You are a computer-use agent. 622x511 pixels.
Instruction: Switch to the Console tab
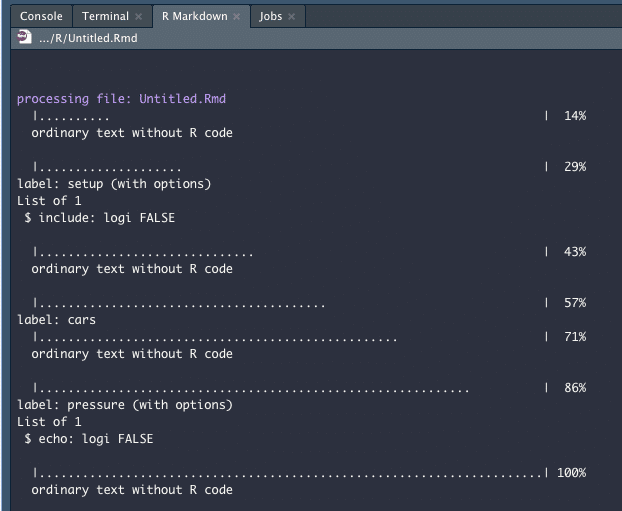41,16
